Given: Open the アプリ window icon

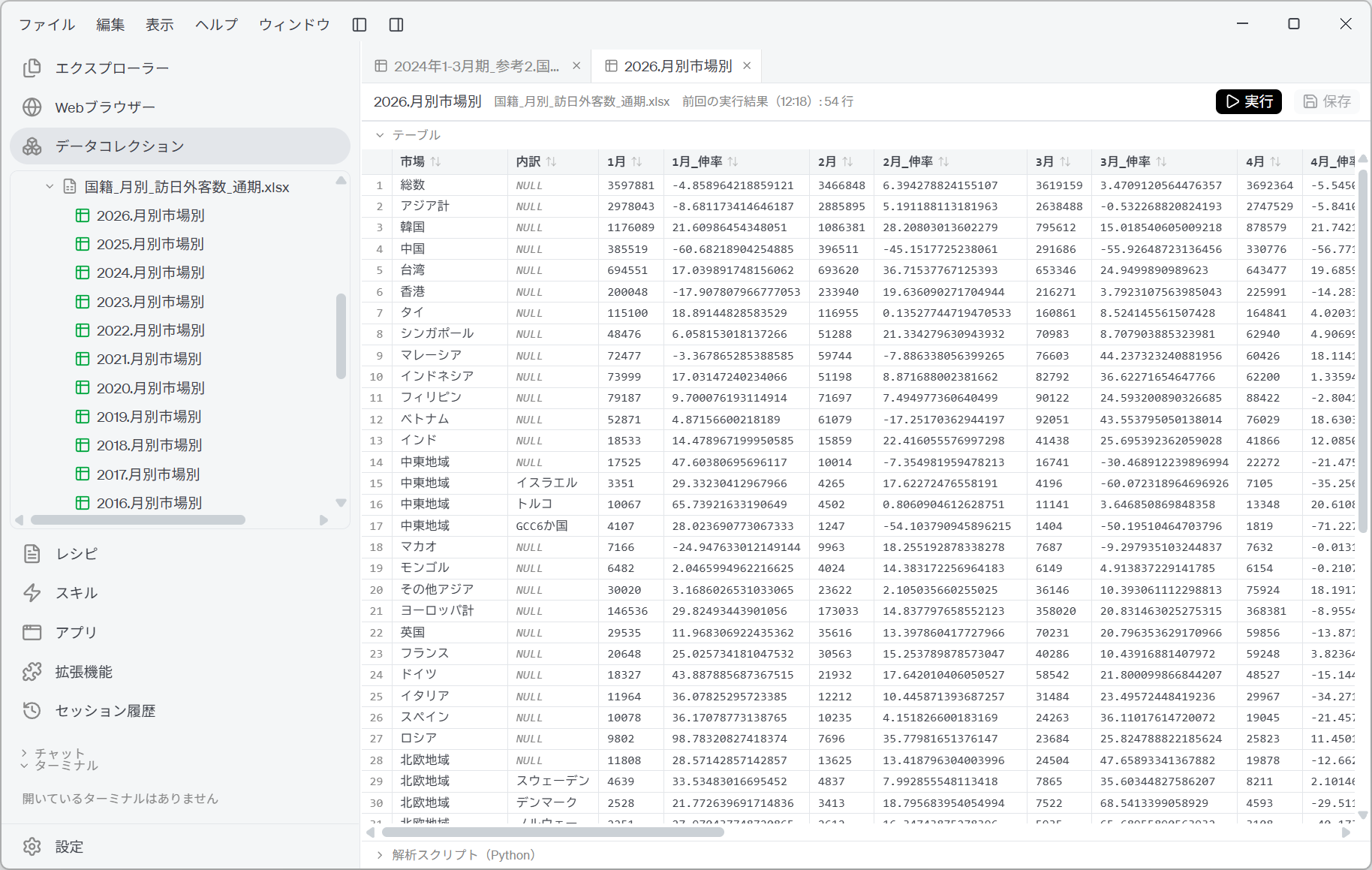Looking at the screenshot, I should click(x=32, y=632).
